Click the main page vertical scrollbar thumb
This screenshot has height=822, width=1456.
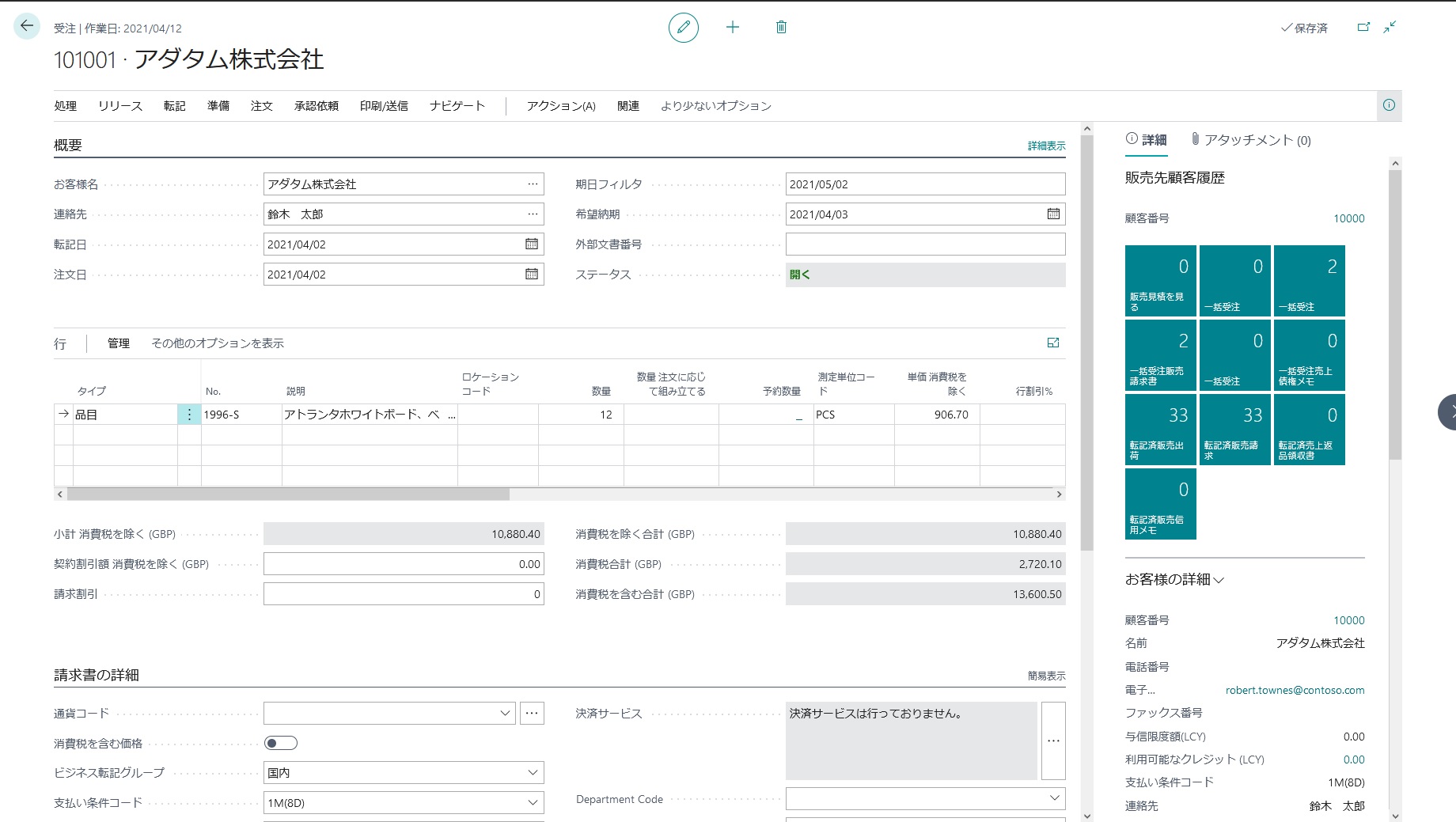pyautogui.click(x=1086, y=343)
